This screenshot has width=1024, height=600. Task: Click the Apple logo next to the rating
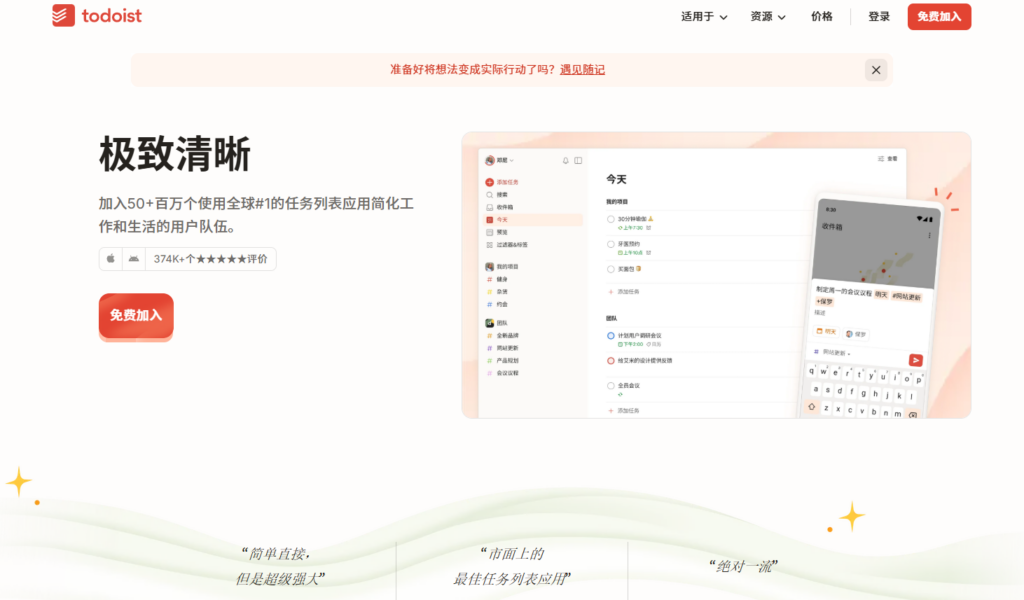(110, 258)
